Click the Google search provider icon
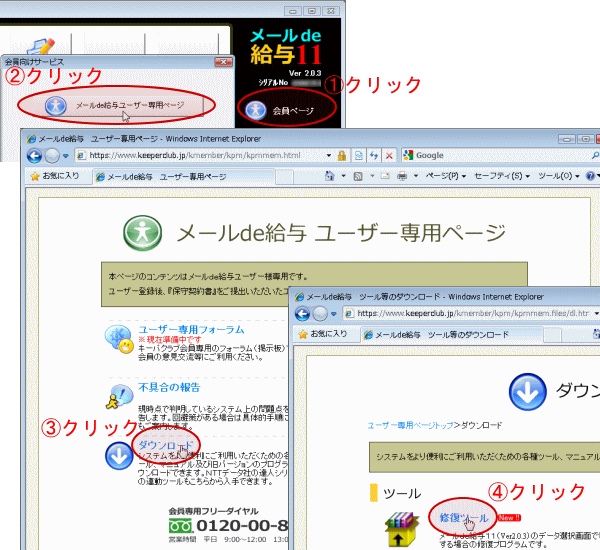The image size is (600, 550). [x=408, y=155]
